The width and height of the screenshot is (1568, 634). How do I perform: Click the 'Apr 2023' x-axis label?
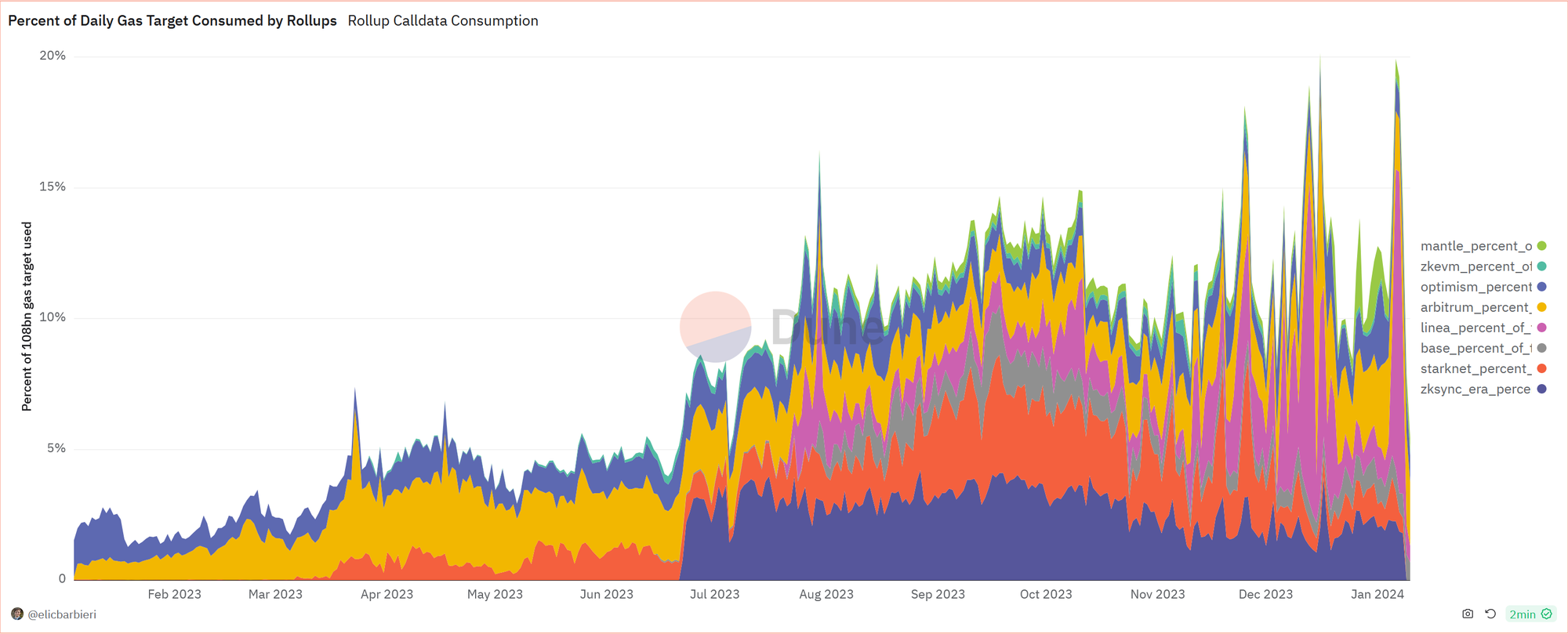pos(387,594)
